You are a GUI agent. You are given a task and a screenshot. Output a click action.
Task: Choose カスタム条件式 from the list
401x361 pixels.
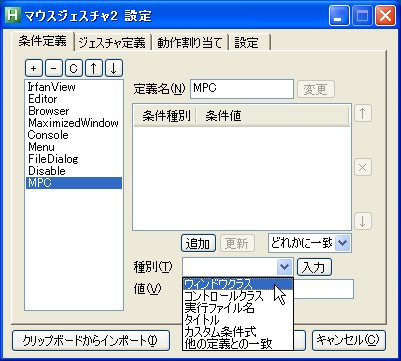tap(238, 332)
